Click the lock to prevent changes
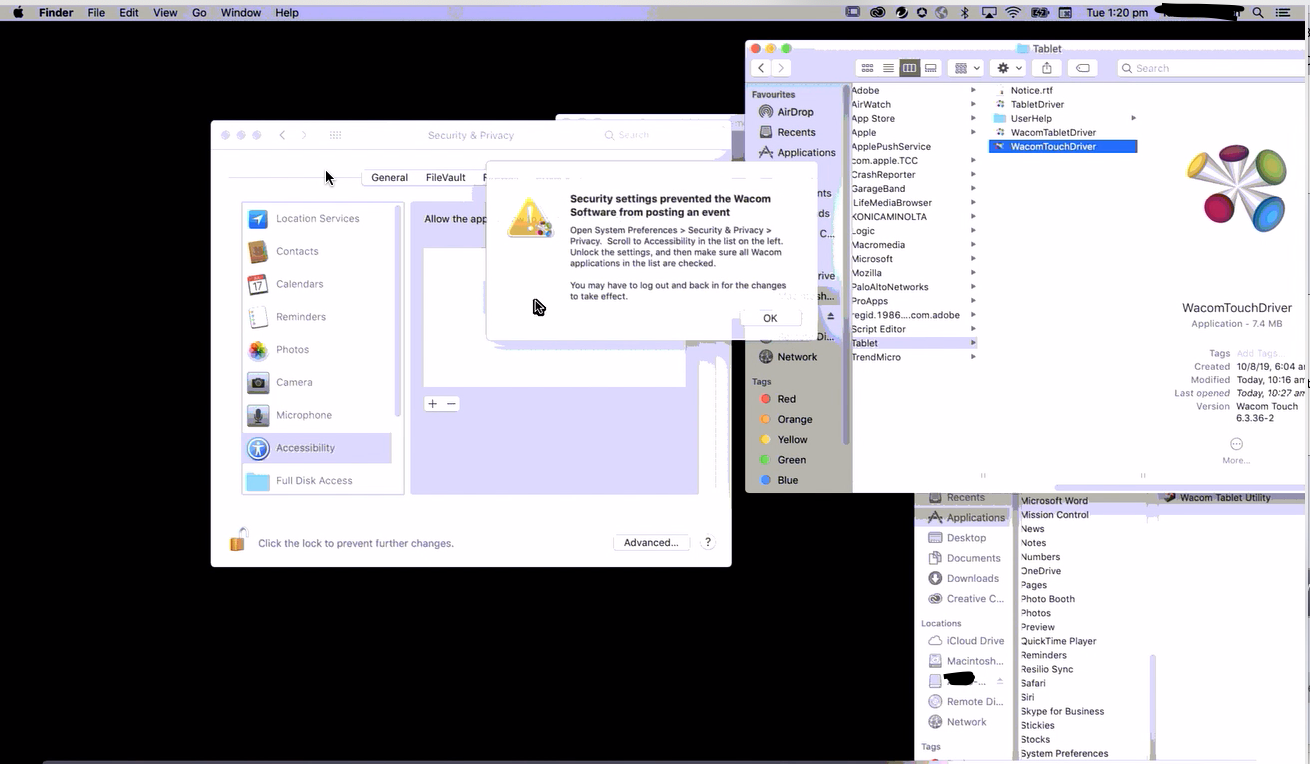Image resolution: width=1310 pixels, height=764 pixels. pyautogui.click(x=238, y=540)
